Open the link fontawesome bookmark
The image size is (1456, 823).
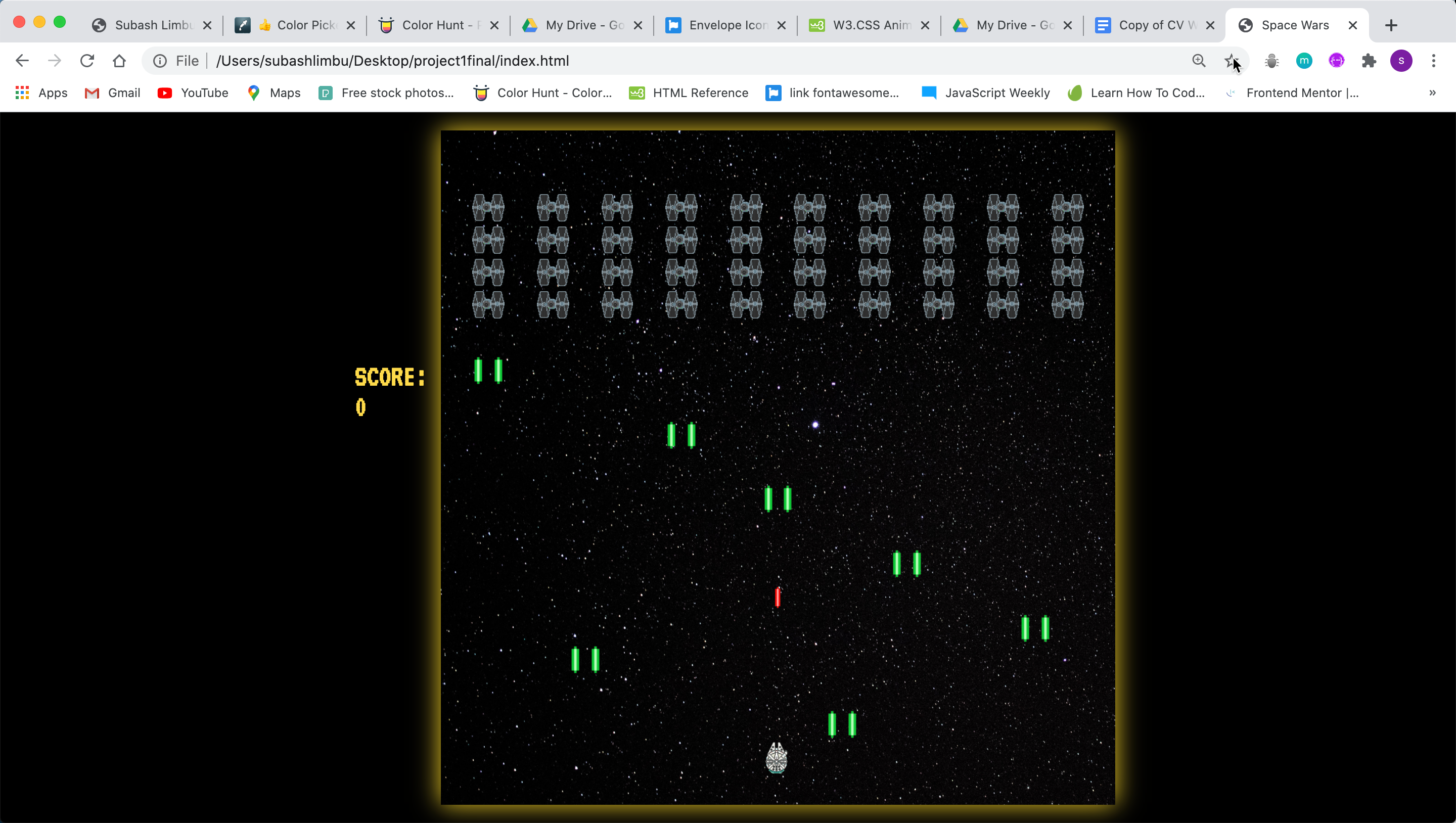point(832,93)
